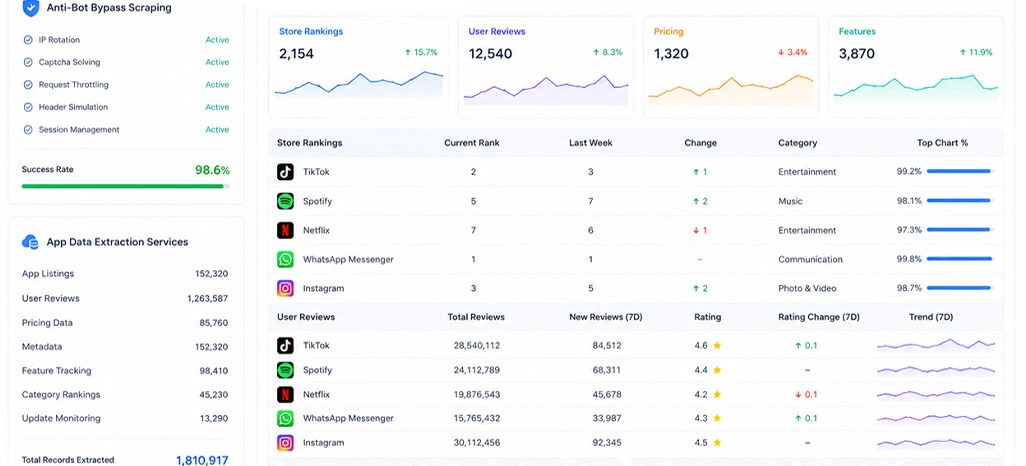Click the Last Week column header
This screenshot has width=1026, height=466.
[x=591, y=143]
